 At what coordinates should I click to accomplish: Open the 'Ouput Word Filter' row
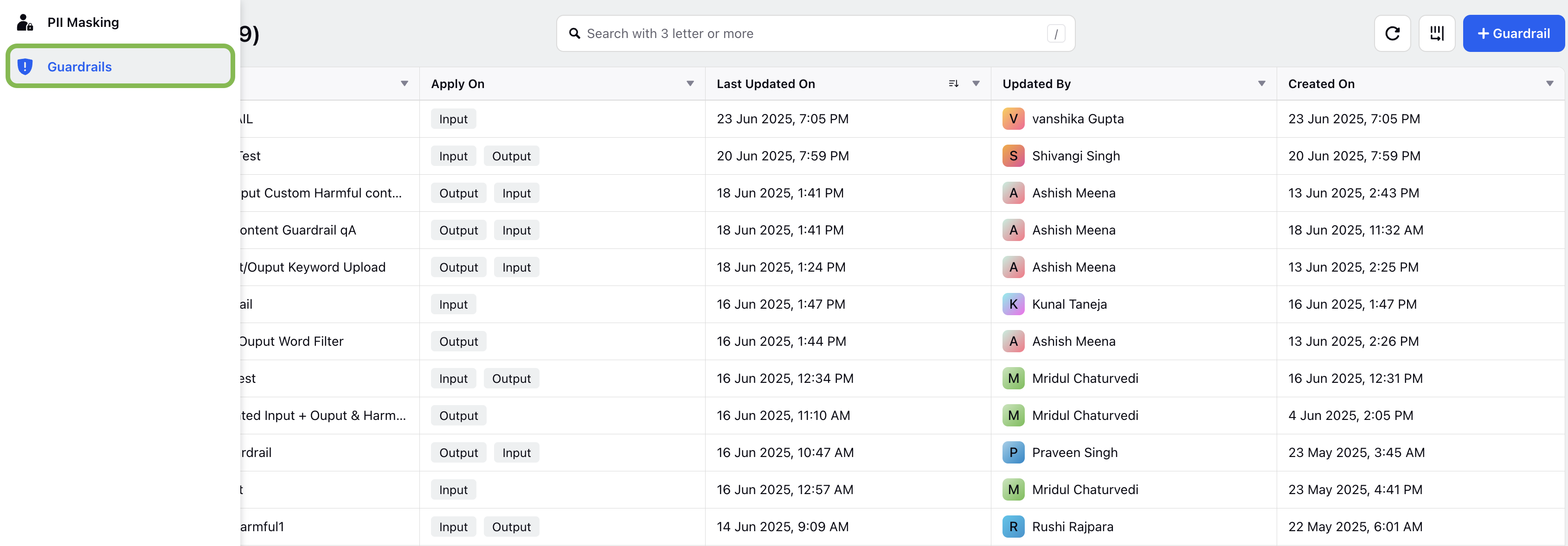(292, 341)
